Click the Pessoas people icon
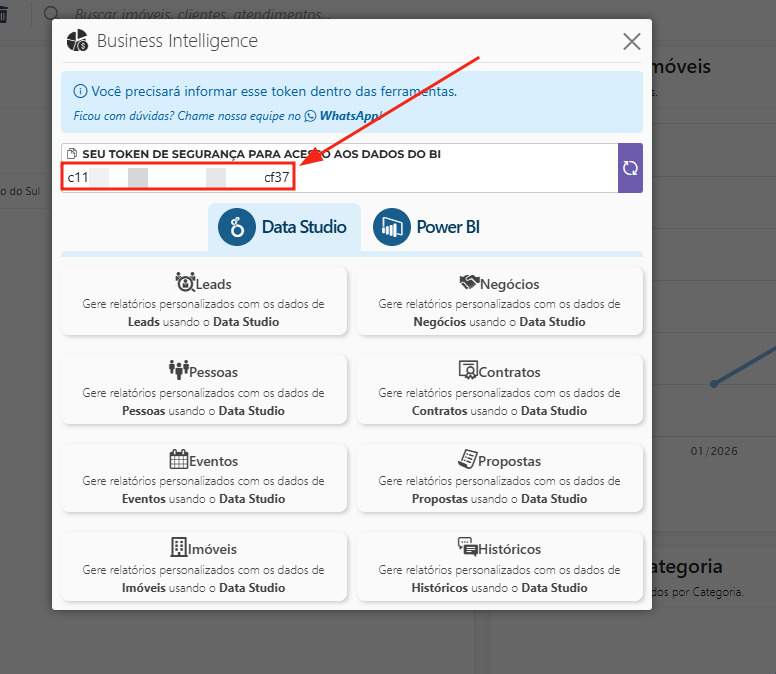The height and width of the screenshot is (674, 776). click(x=179, y=371)
